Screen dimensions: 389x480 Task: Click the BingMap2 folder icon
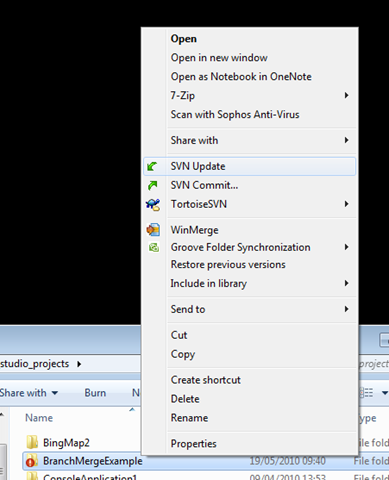coord(32,442)
